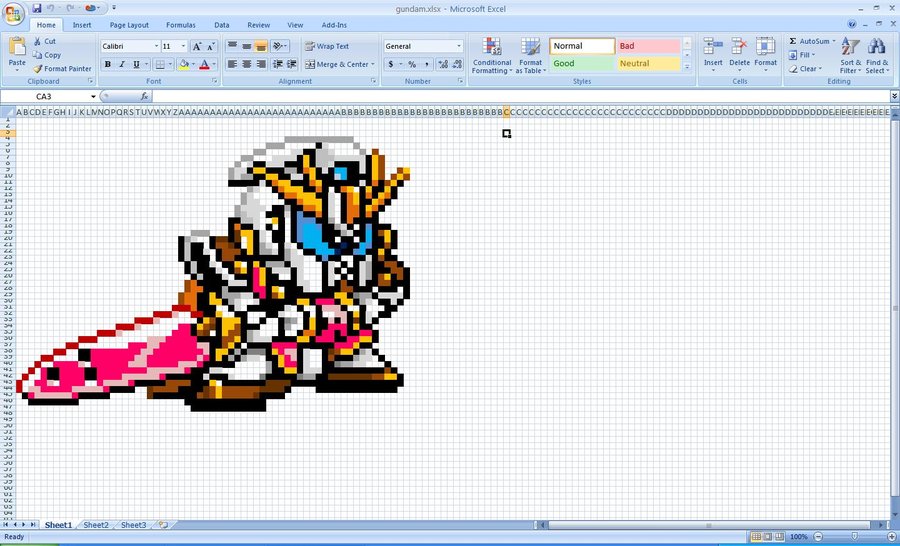Open the Sheet2 worksheet tab
This screenshot has width=900, height=546.
click(96, 525)
